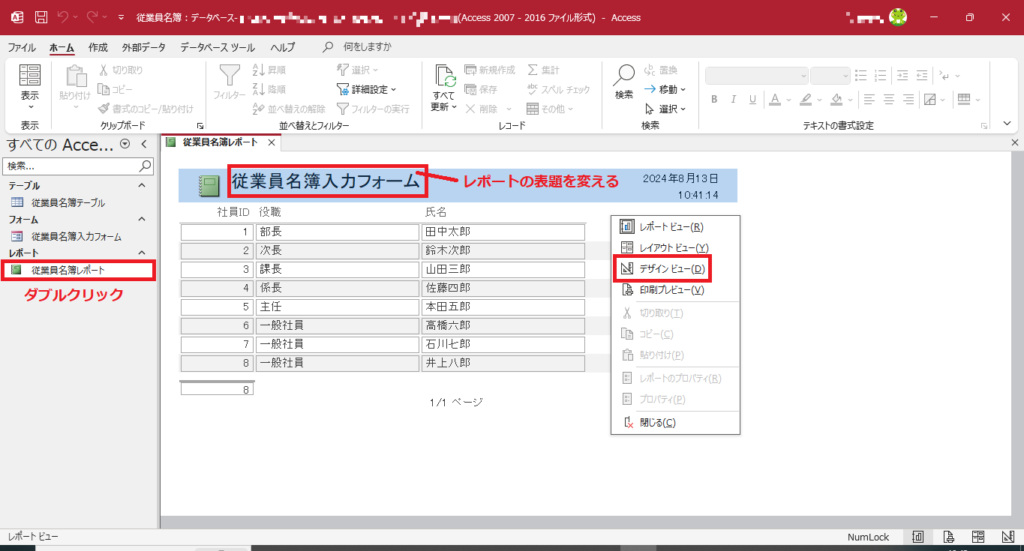Switch to the 作成 tab
1024x551 pixels.
point(98,47)
